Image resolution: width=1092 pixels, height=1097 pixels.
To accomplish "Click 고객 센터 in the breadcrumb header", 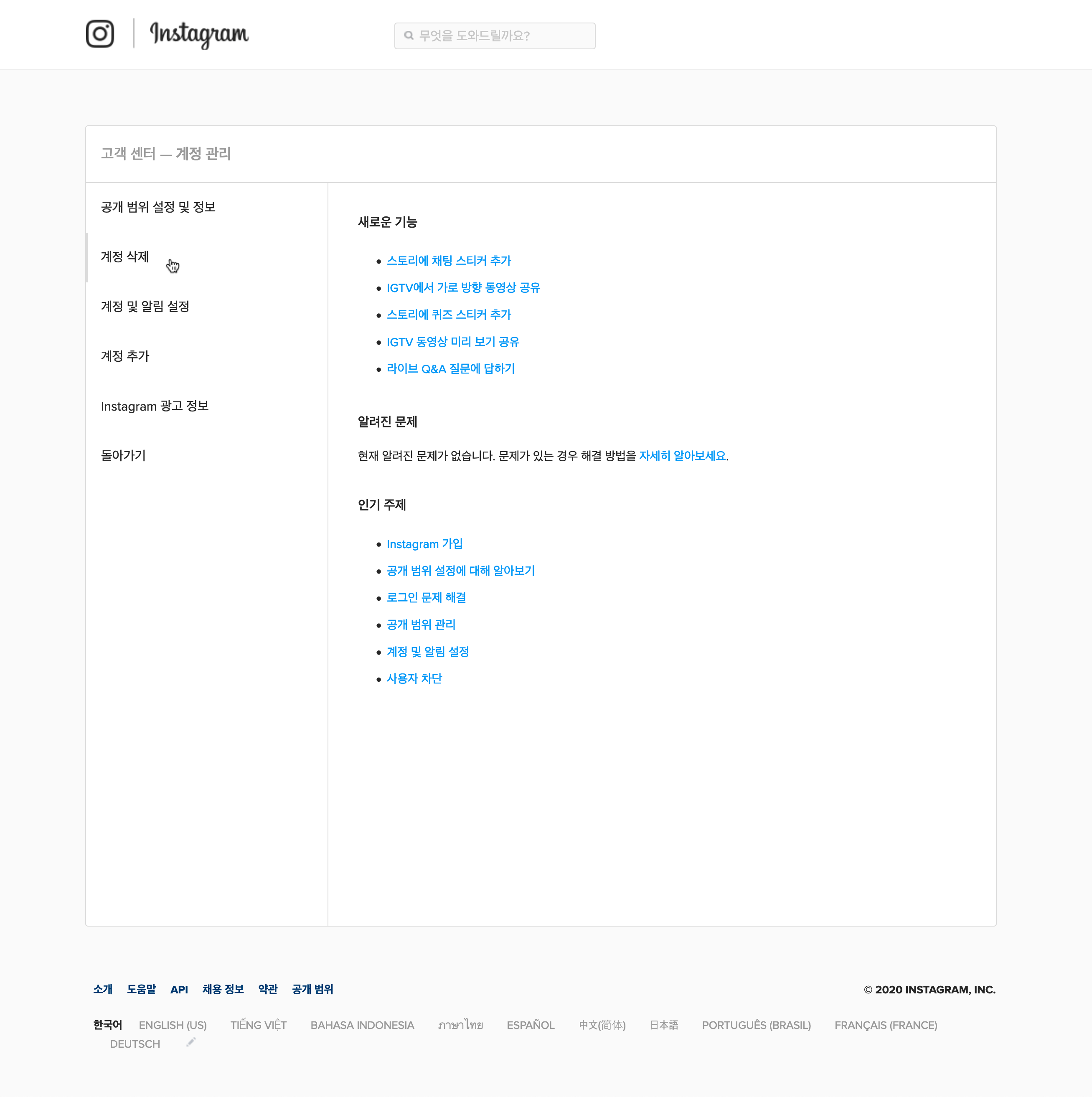I will coord(128,154).
